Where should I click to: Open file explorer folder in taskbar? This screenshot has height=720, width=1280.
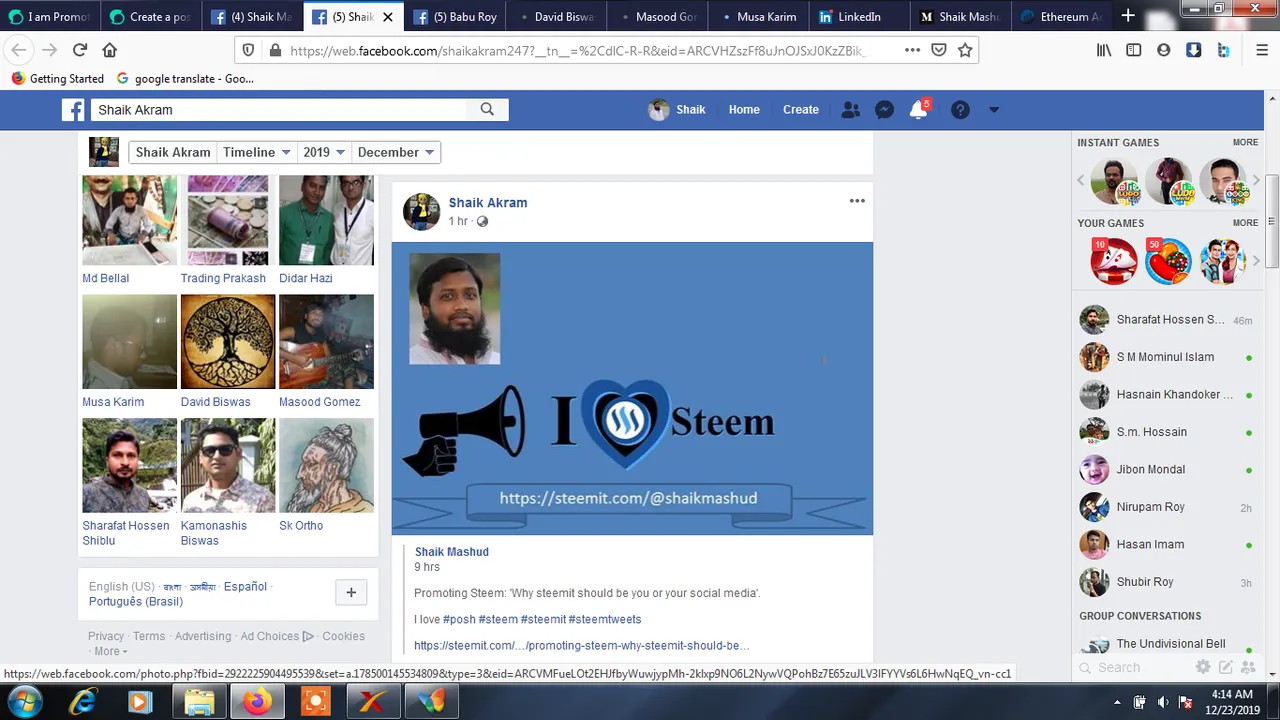point(199,702)
